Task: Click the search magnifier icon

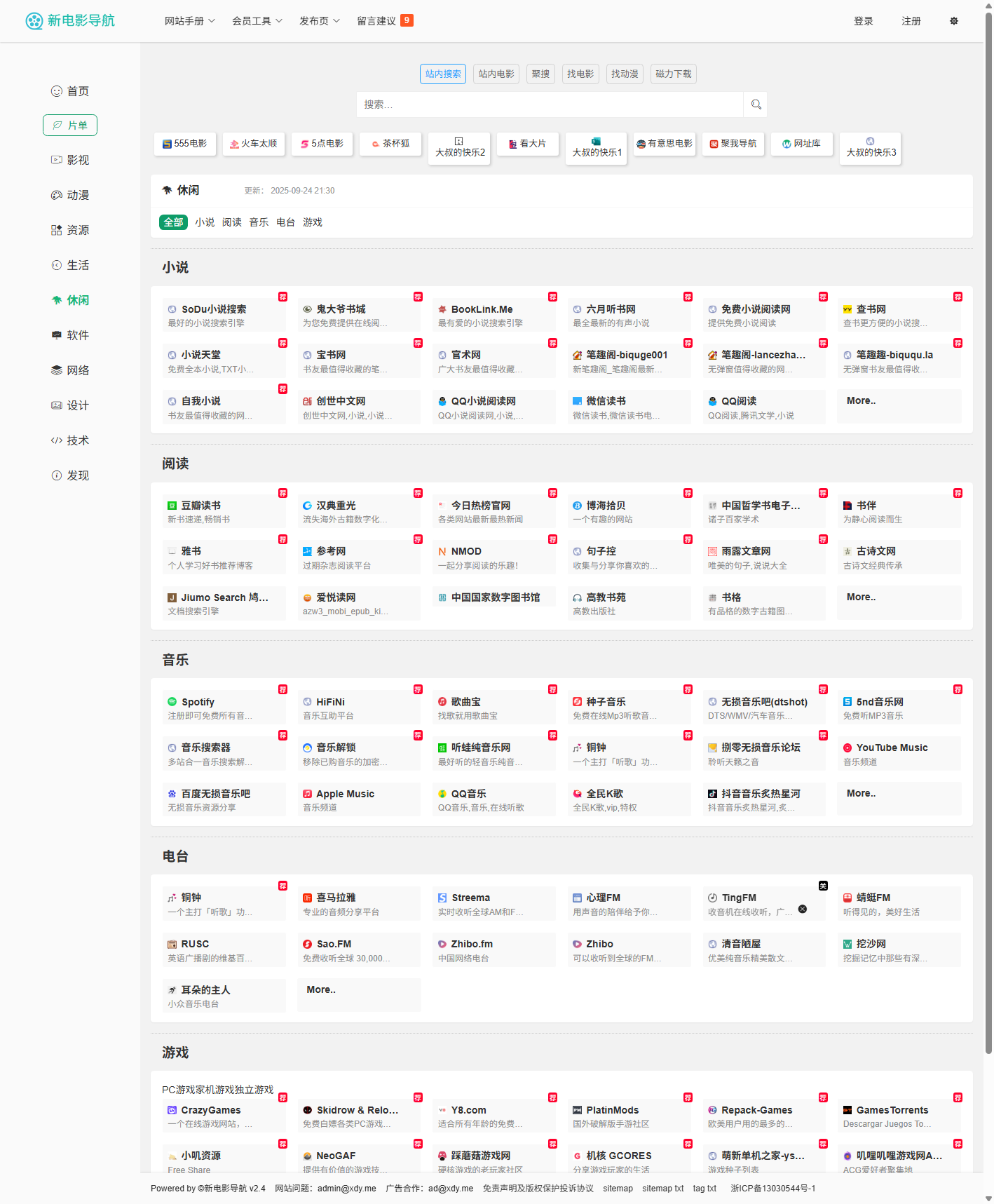Action: [x=756, y=104]
